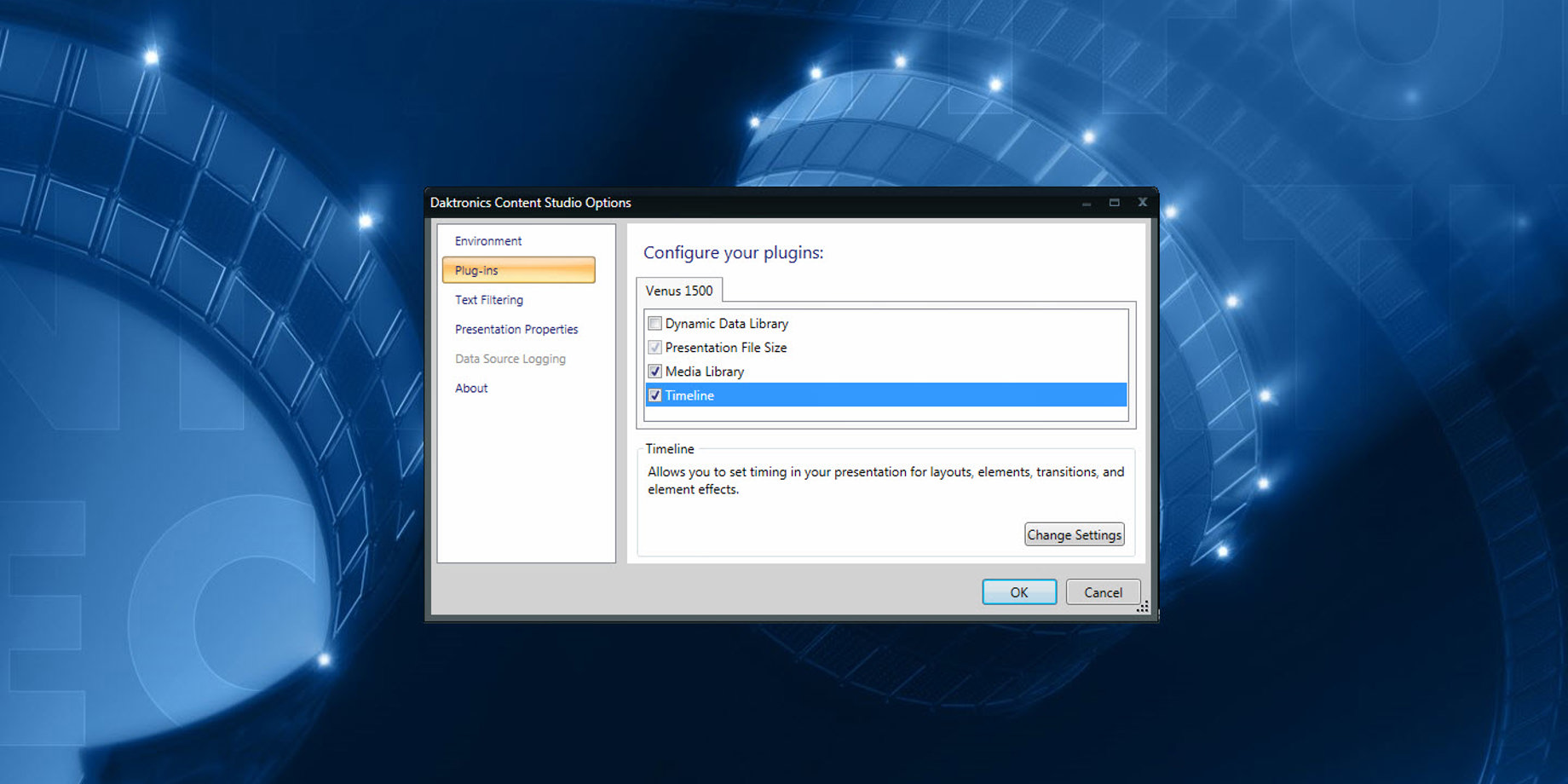
Task: Open Presentation Properties section
Action: tap(516, 330)
